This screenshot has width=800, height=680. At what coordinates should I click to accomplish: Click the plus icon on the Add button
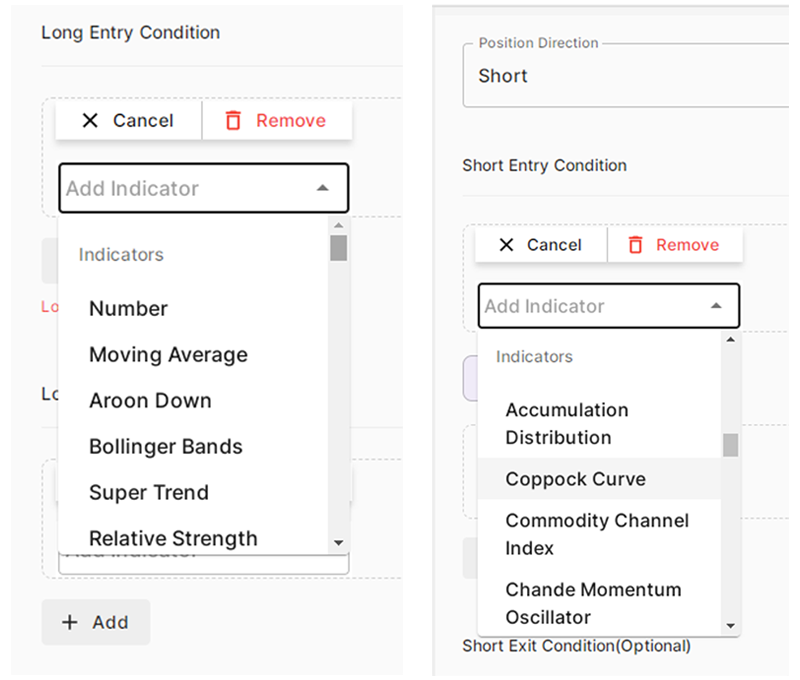70,622
